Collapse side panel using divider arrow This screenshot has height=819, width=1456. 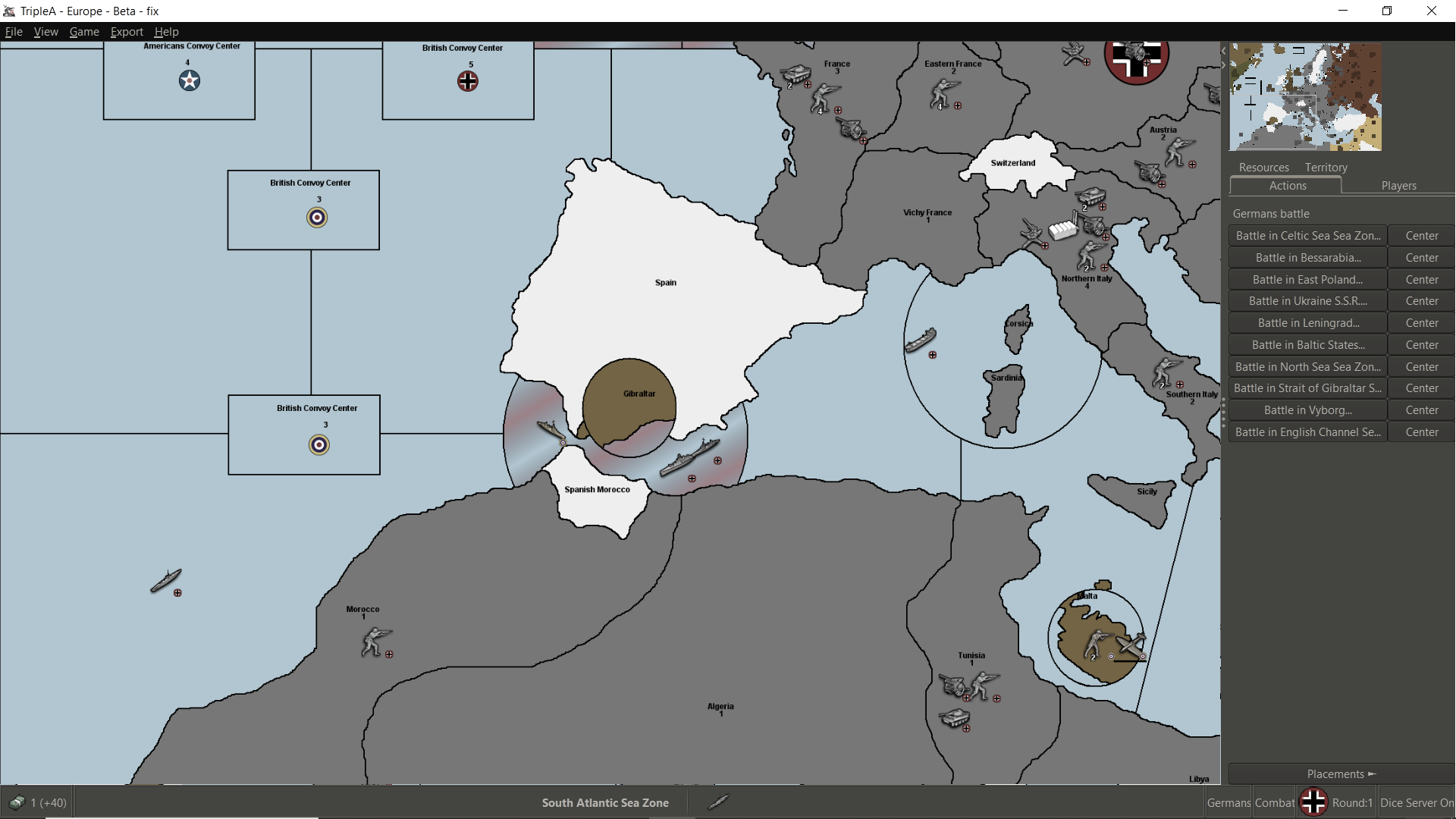click(1223, 65)
